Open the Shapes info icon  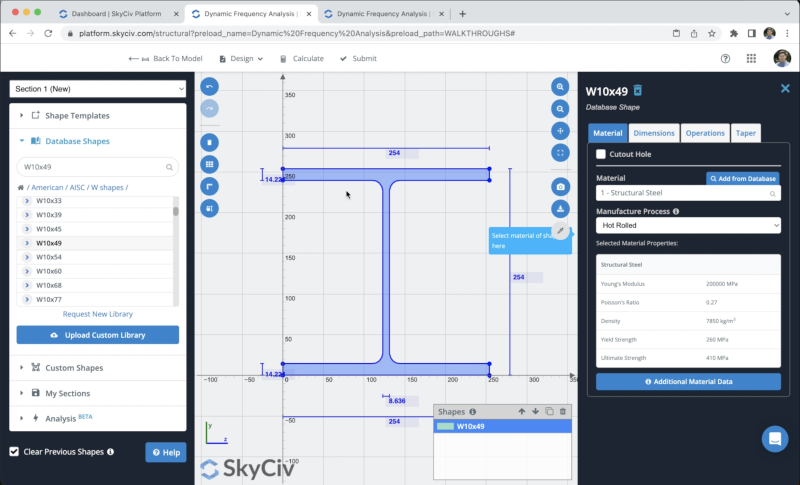[472, 412]
